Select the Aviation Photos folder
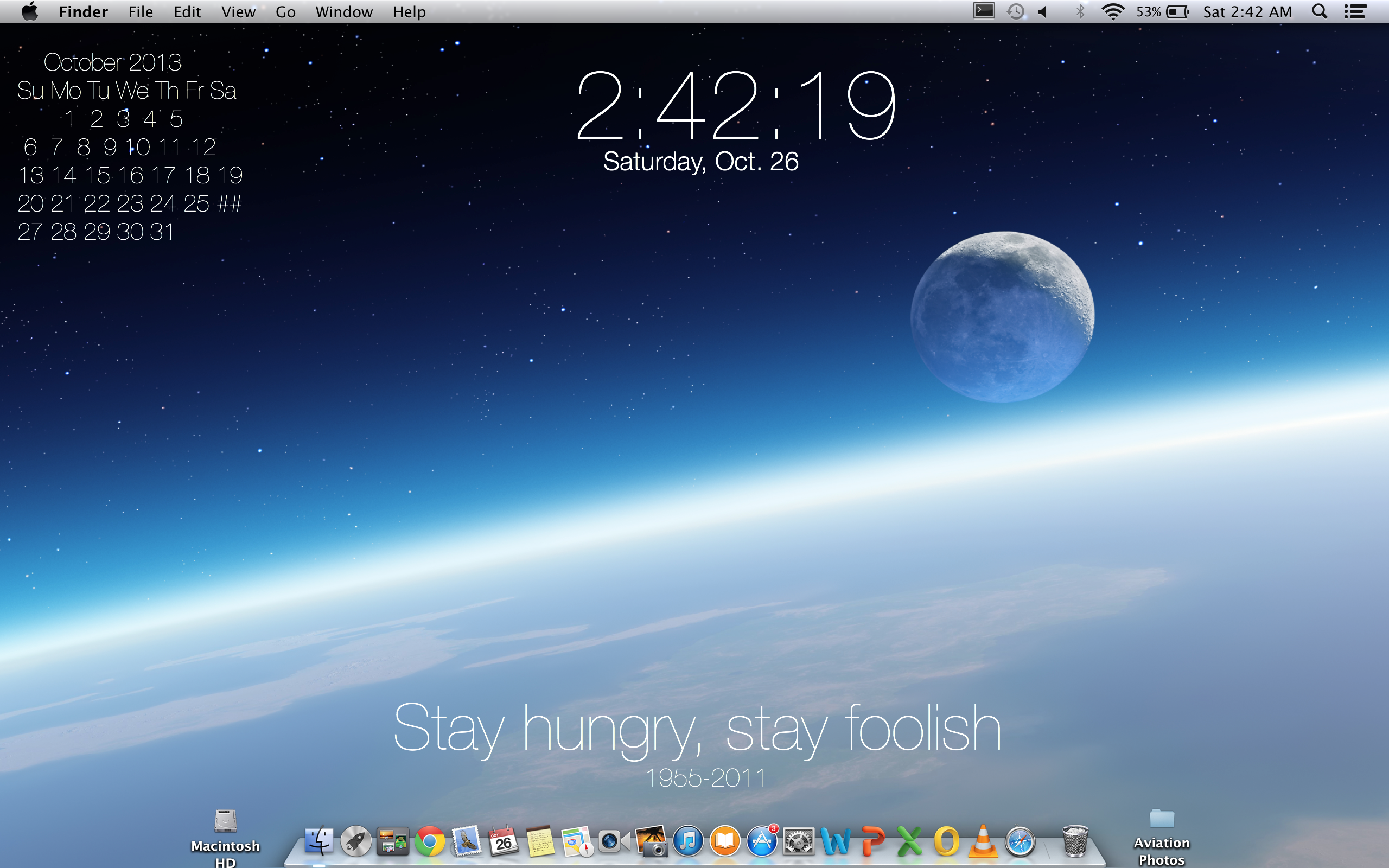Screen dimensions: 1389x868 click(x=1162, y=820)
